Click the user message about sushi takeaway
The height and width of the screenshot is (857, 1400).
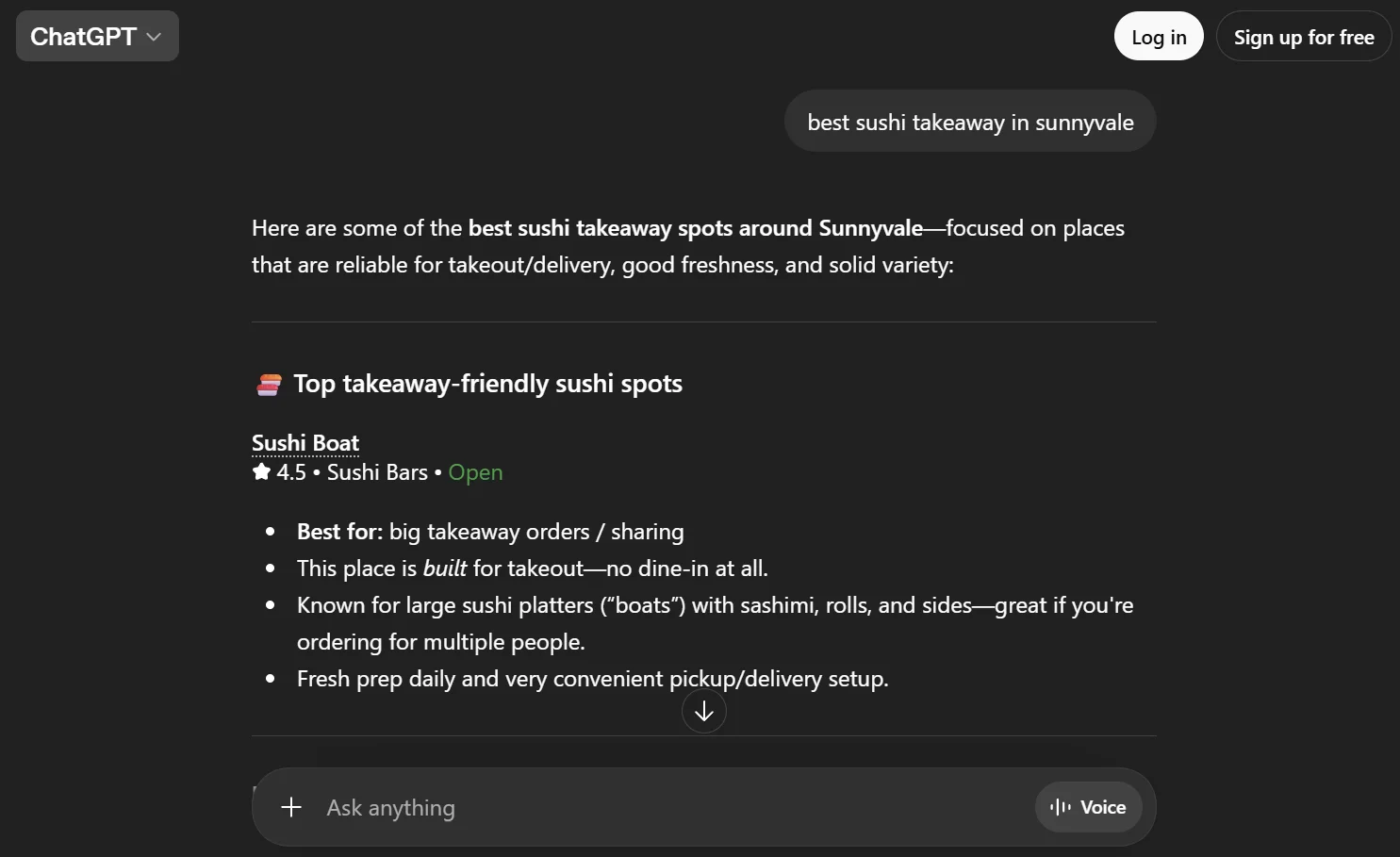pos(970,123)
